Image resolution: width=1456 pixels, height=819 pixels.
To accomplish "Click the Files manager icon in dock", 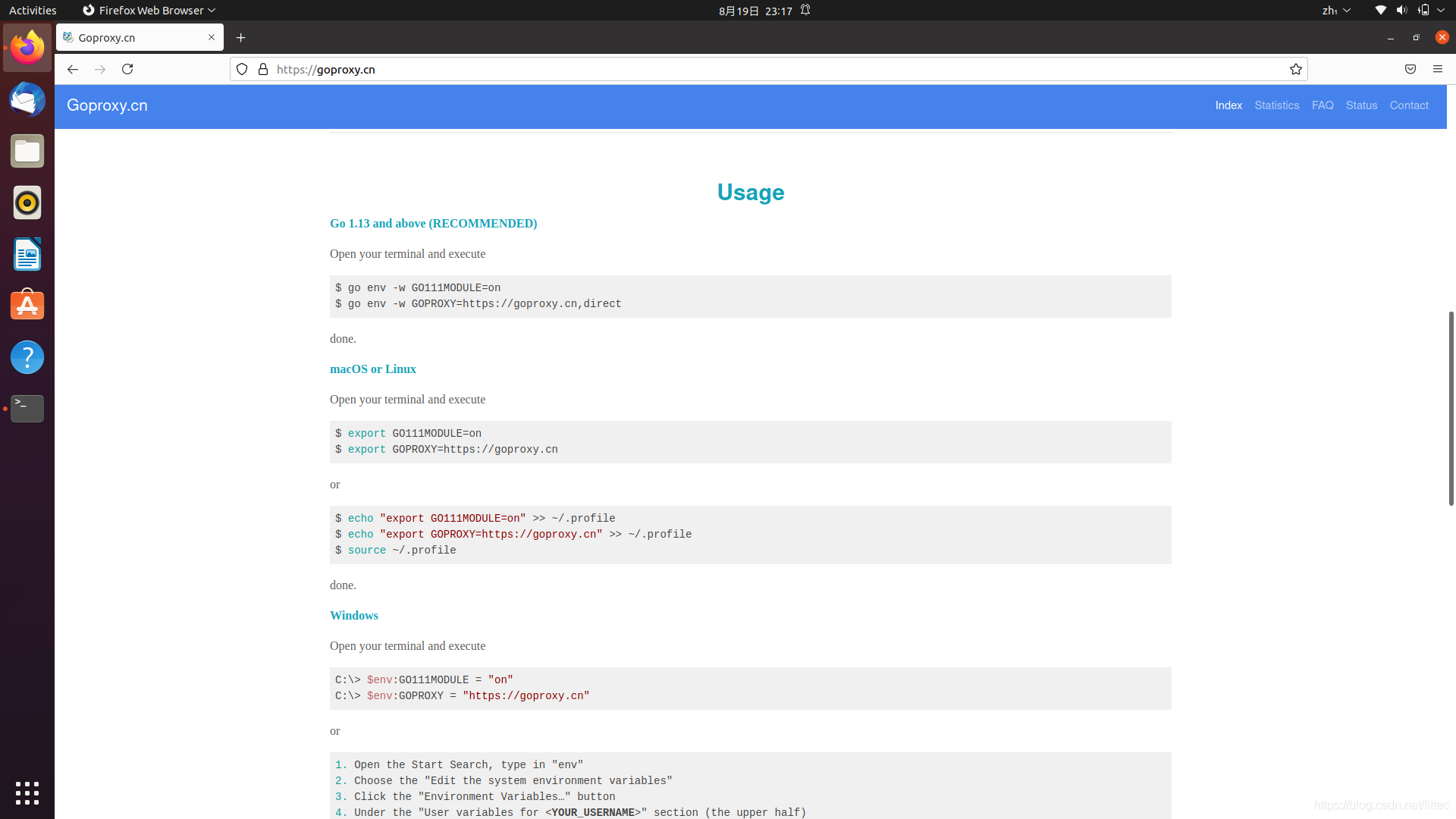I will pyautogui.click(x=27, y=151).
